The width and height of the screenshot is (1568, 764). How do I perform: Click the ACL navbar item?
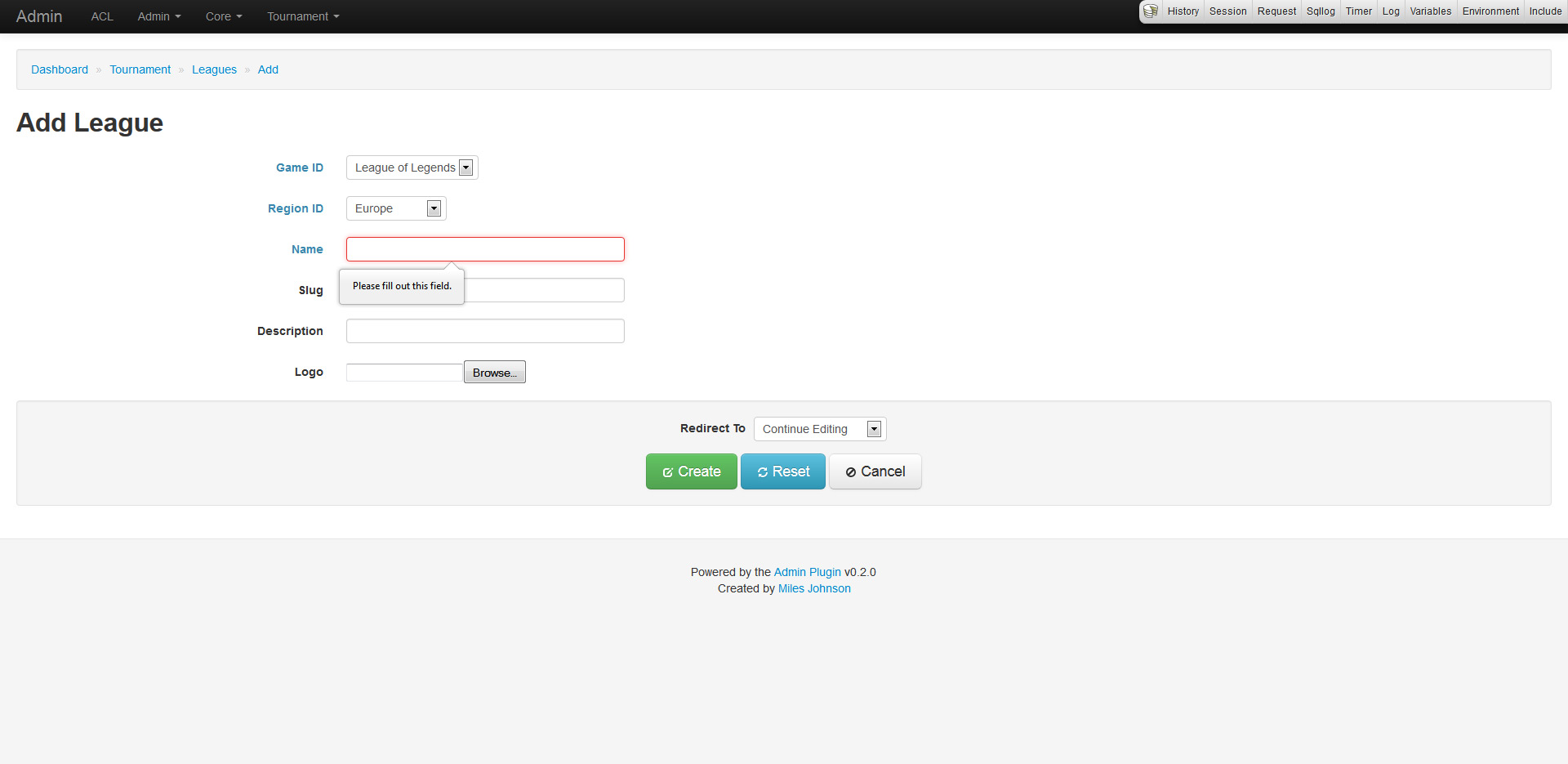pos(102,16)
